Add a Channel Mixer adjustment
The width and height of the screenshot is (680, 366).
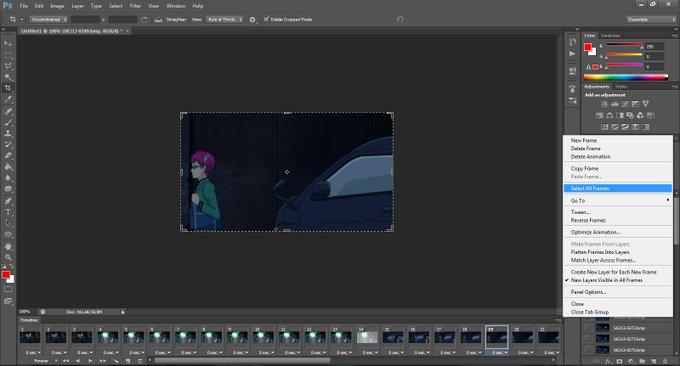[640, 115]
